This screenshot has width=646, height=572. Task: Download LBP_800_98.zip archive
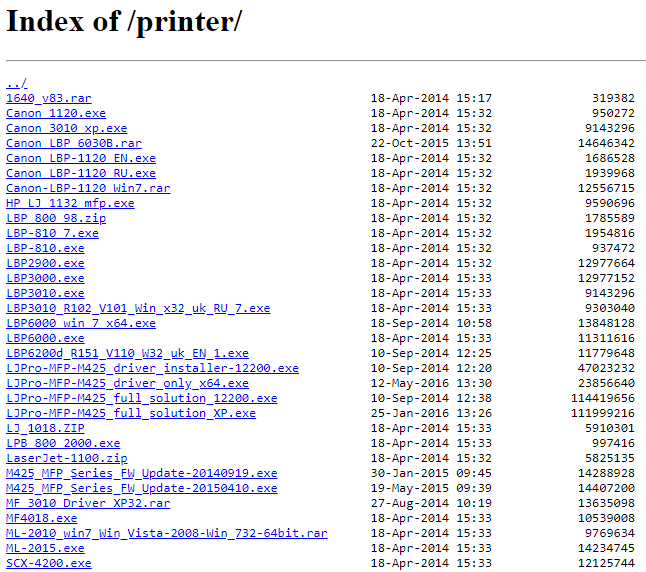(x=55, y=218)
